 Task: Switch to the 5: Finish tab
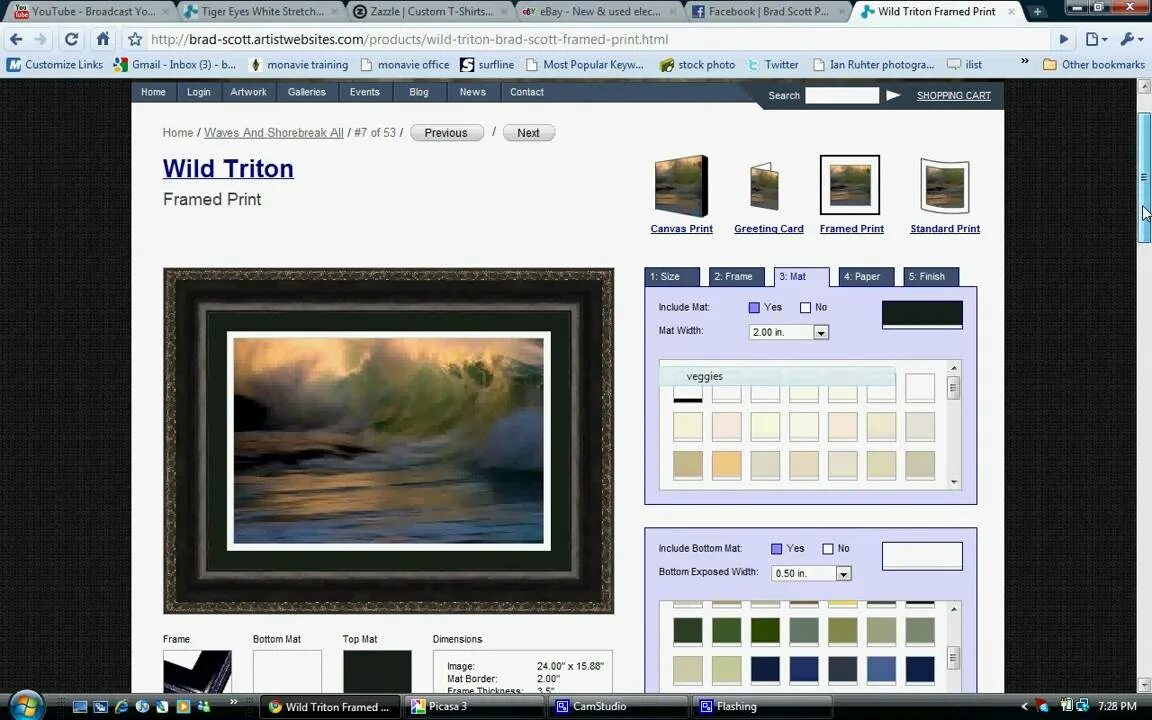tap(931, 276)
